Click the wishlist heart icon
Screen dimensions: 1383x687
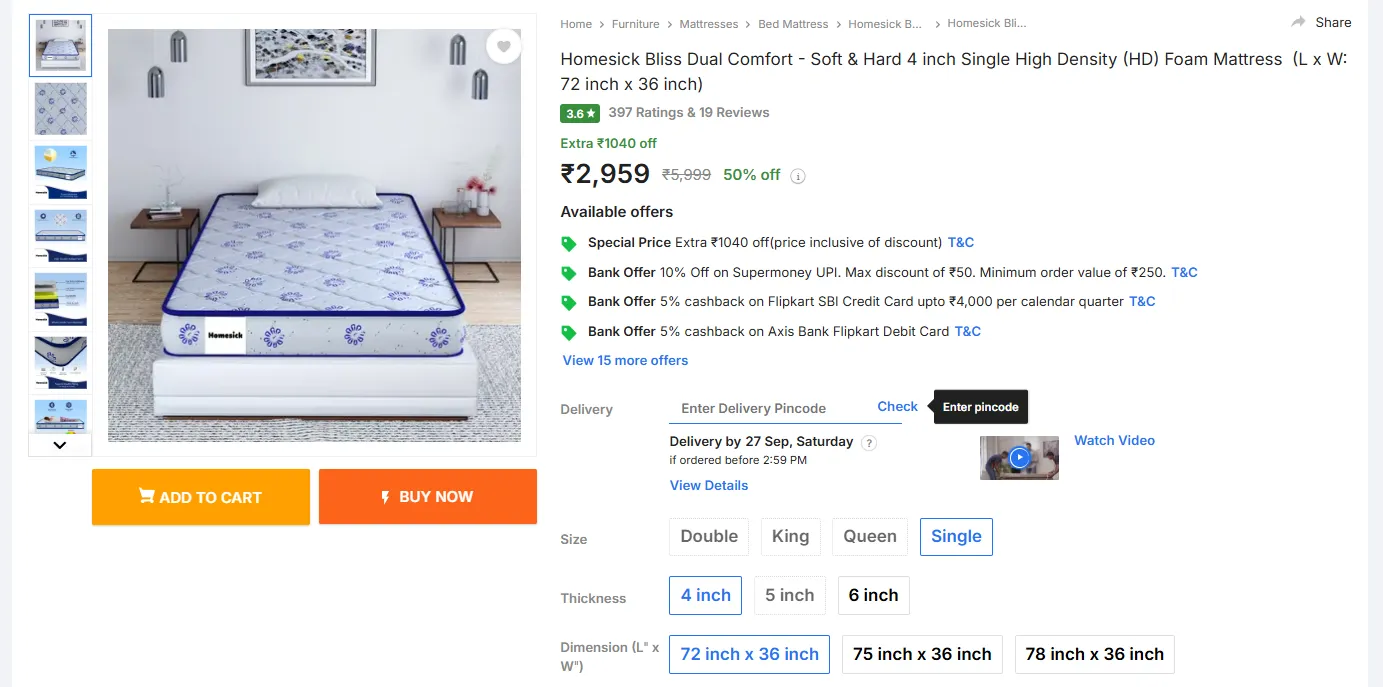(x=504, y=46)
